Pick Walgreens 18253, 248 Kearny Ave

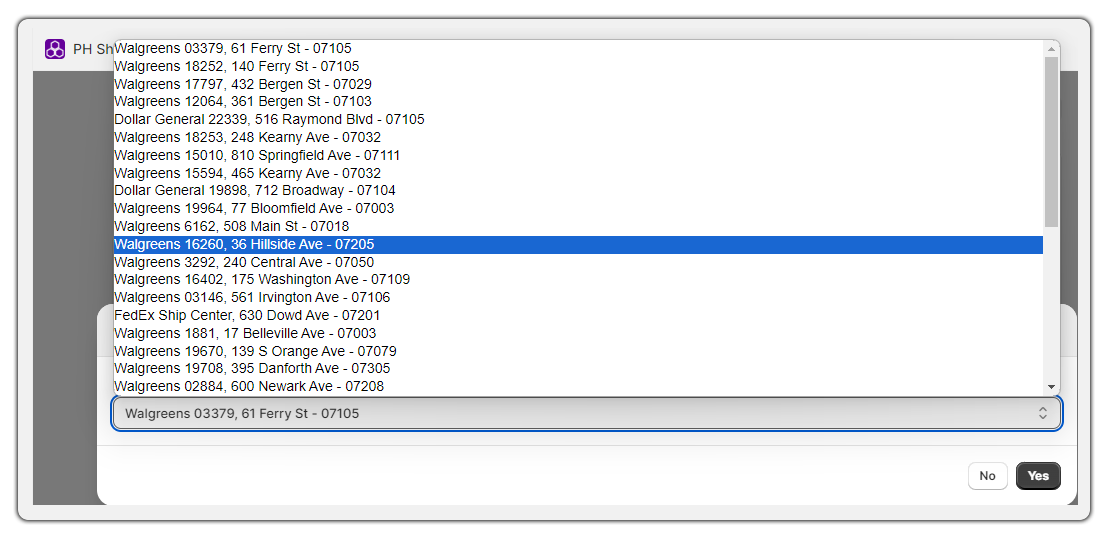coord(578,138)
